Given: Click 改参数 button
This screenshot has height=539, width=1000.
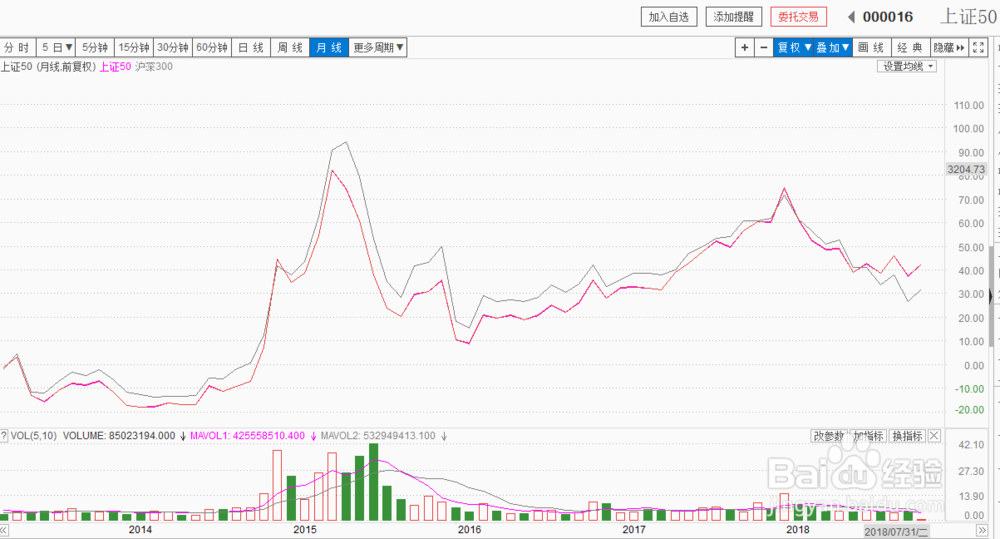Looking at the screenshot, I should tap(828, 436).
